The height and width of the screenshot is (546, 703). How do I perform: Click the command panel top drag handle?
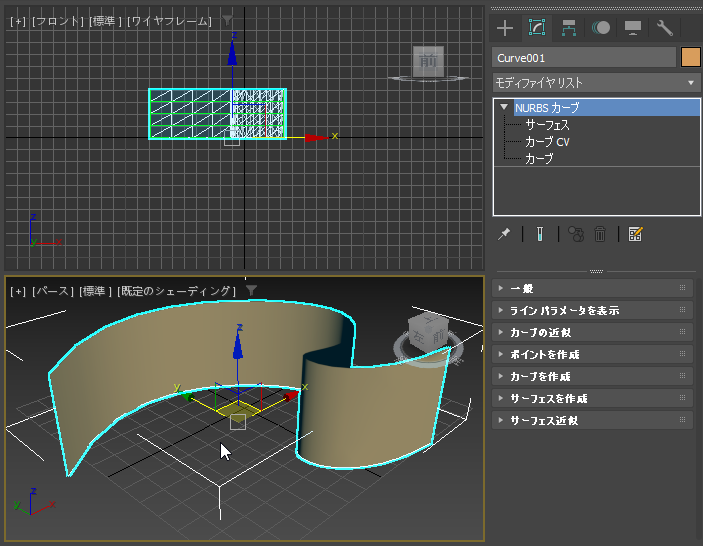pos(596,8)
